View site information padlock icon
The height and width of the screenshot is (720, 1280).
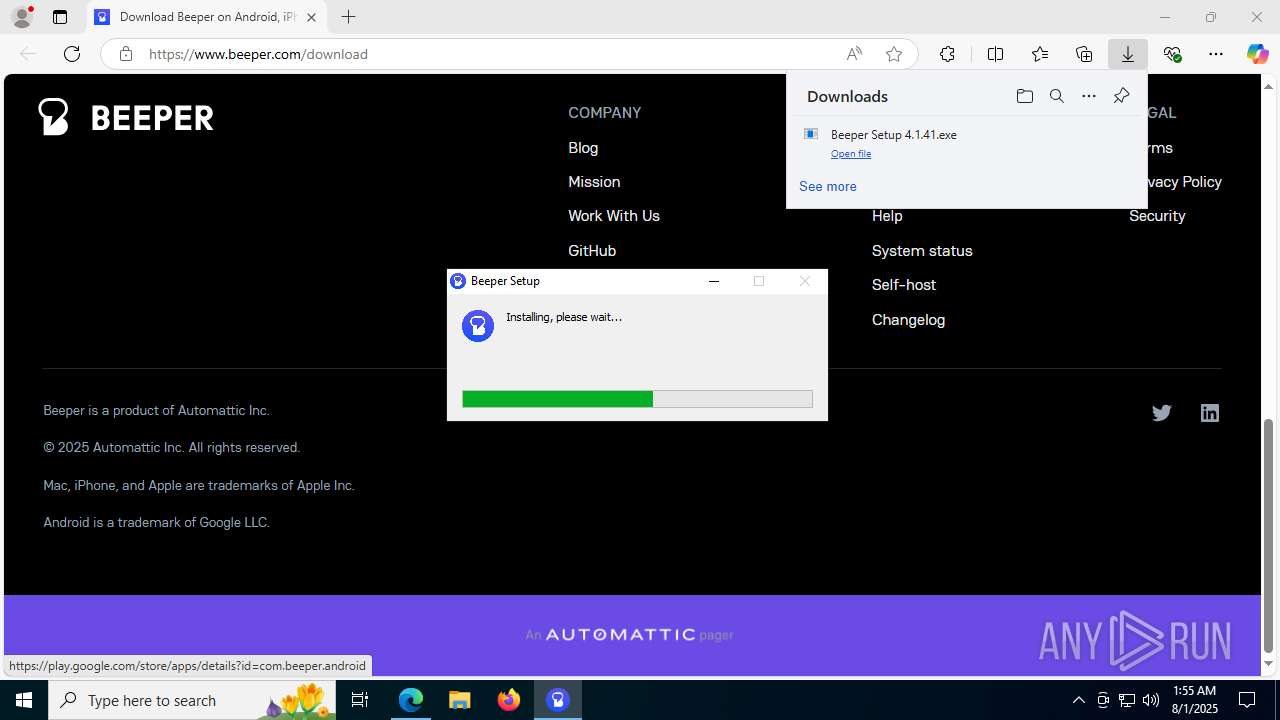pos(126,54)
